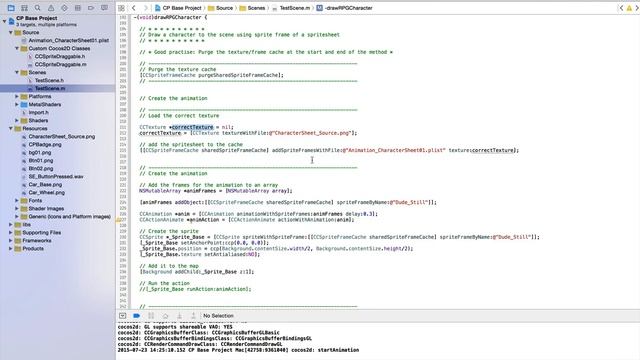This screenshot has width=640, height=360.
Task: Open the Project navigator folder icon
Action: coord(11,8)
